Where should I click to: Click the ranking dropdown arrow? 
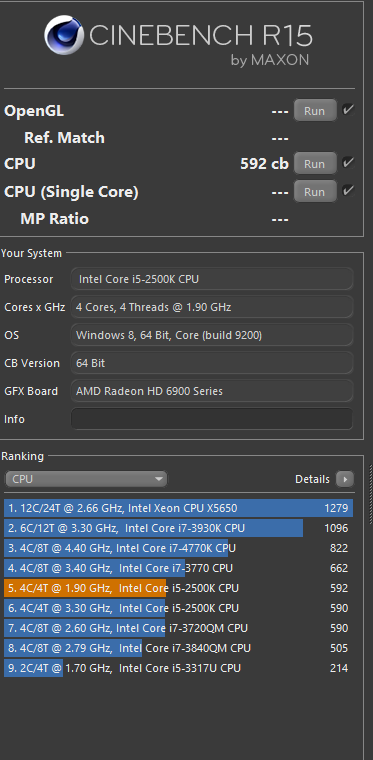pos(158,479)
